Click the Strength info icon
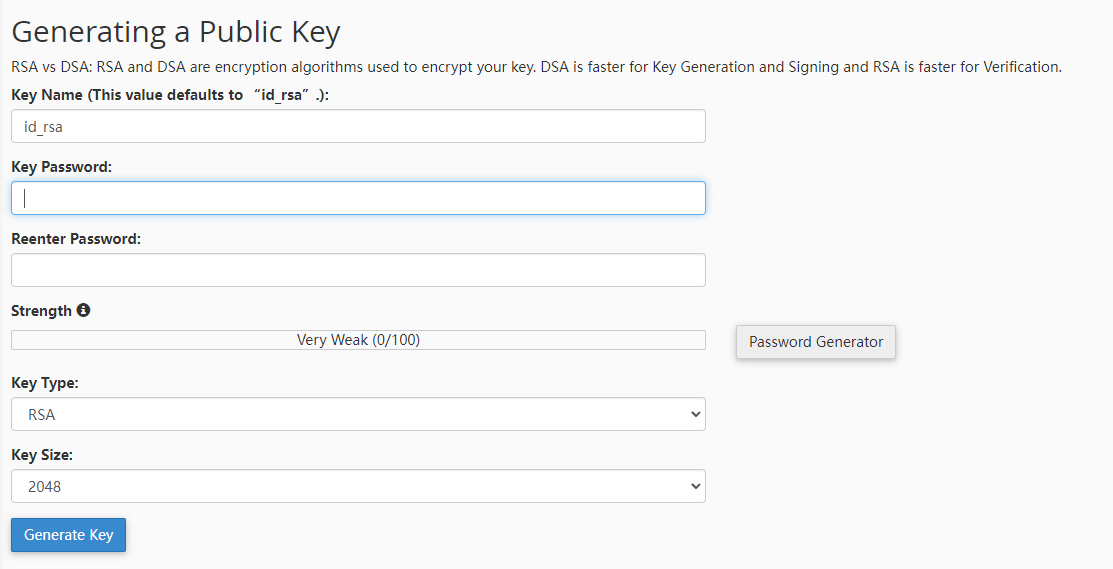 coord(84,310)
